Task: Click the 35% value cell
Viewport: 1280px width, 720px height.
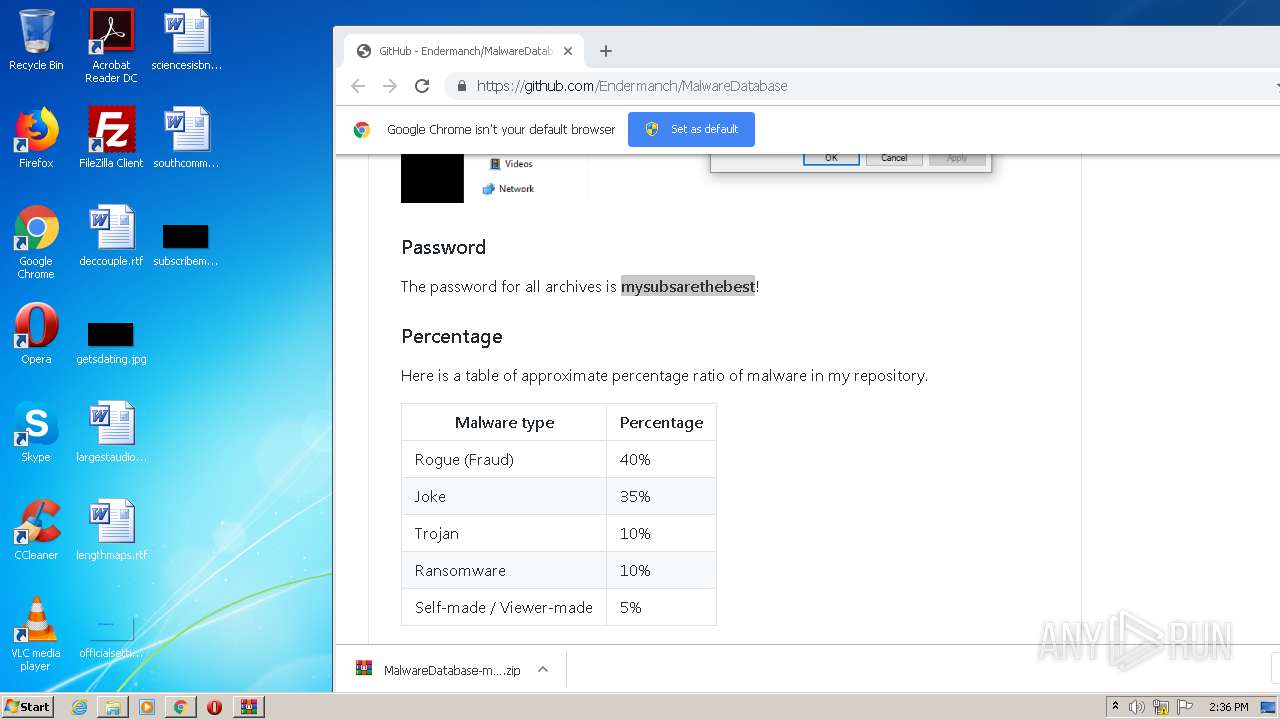Action: [x=661, y=497]
